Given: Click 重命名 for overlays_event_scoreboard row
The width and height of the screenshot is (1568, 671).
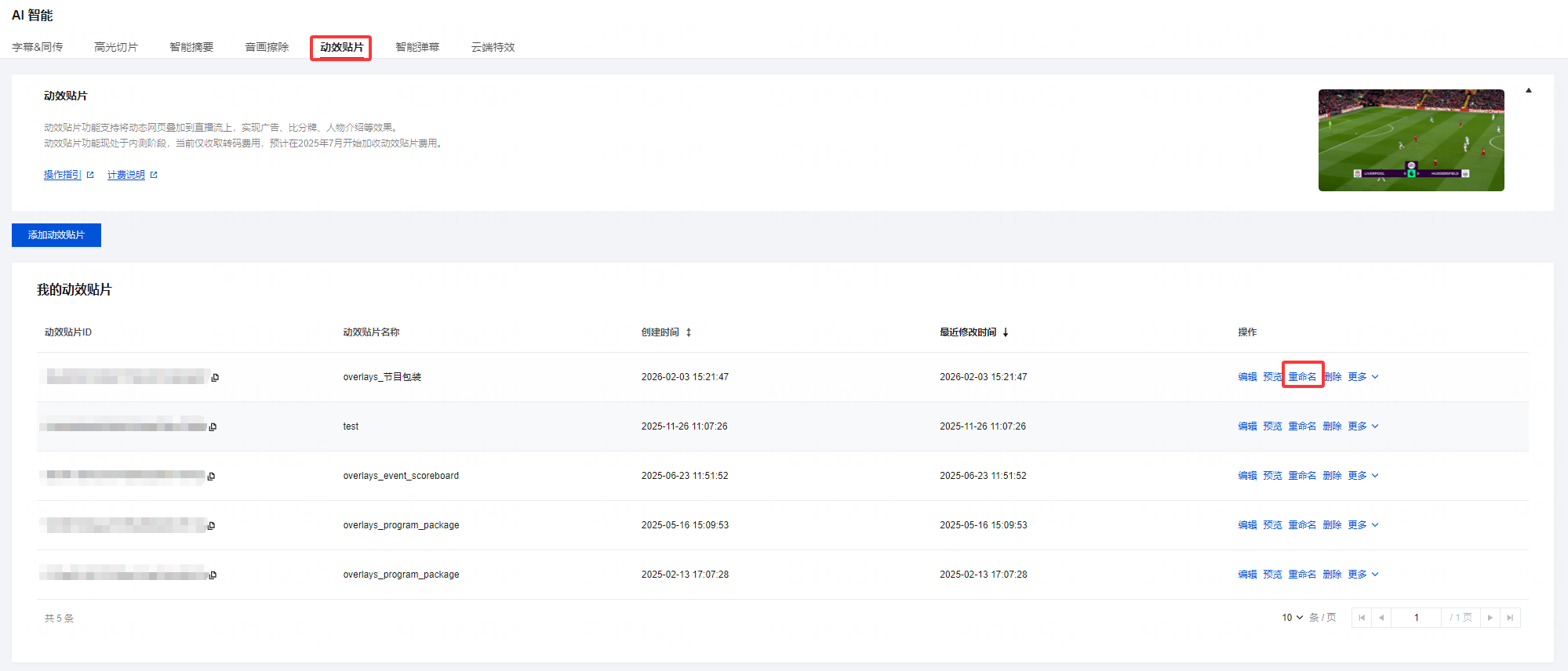Looking at the screenshot, I should coord(1302,476).
